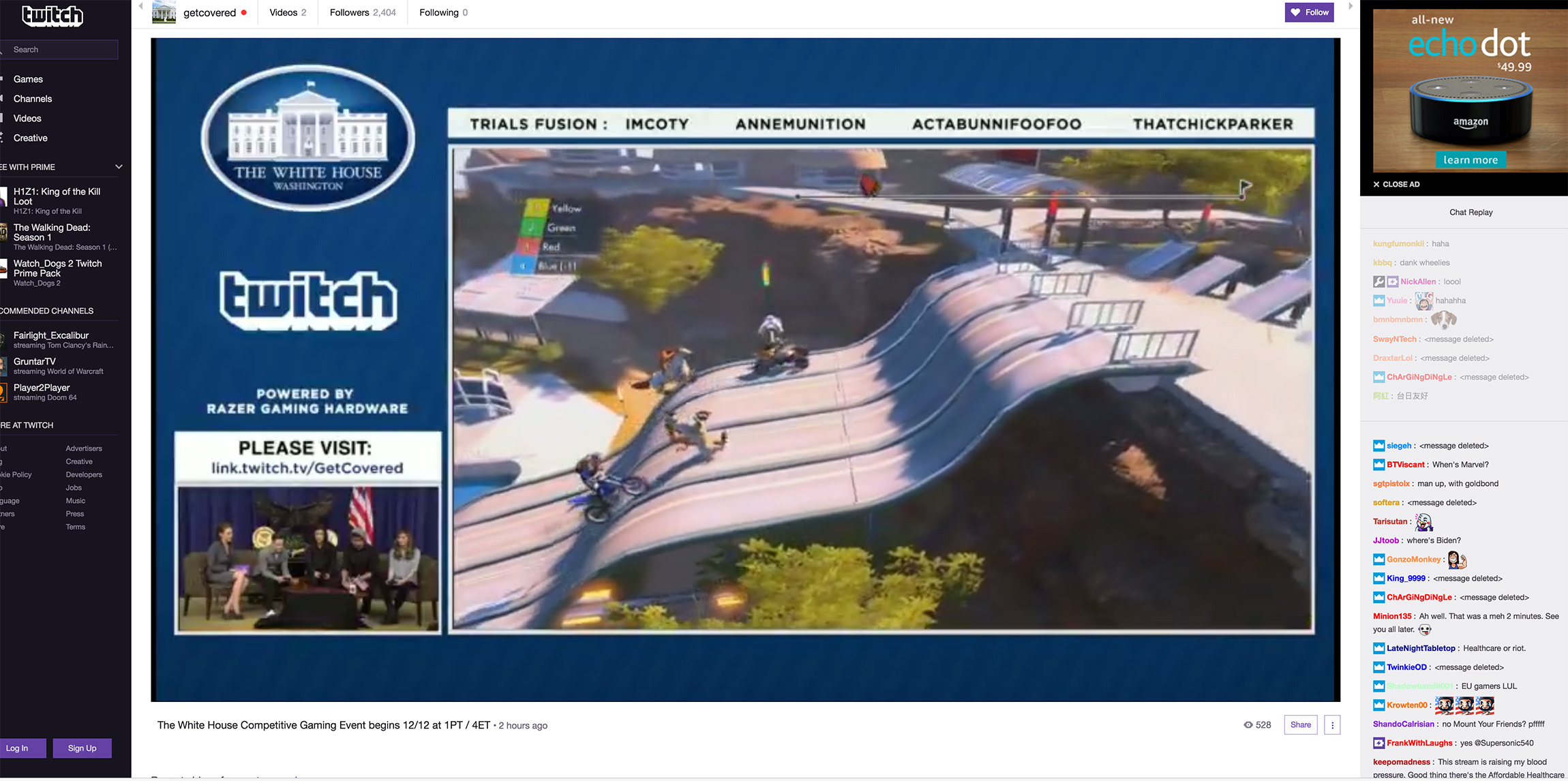This screenshot has height=781, width=1568.
Task: Click kungfumonkii username in chat
Action: [x=1398, y=243]
